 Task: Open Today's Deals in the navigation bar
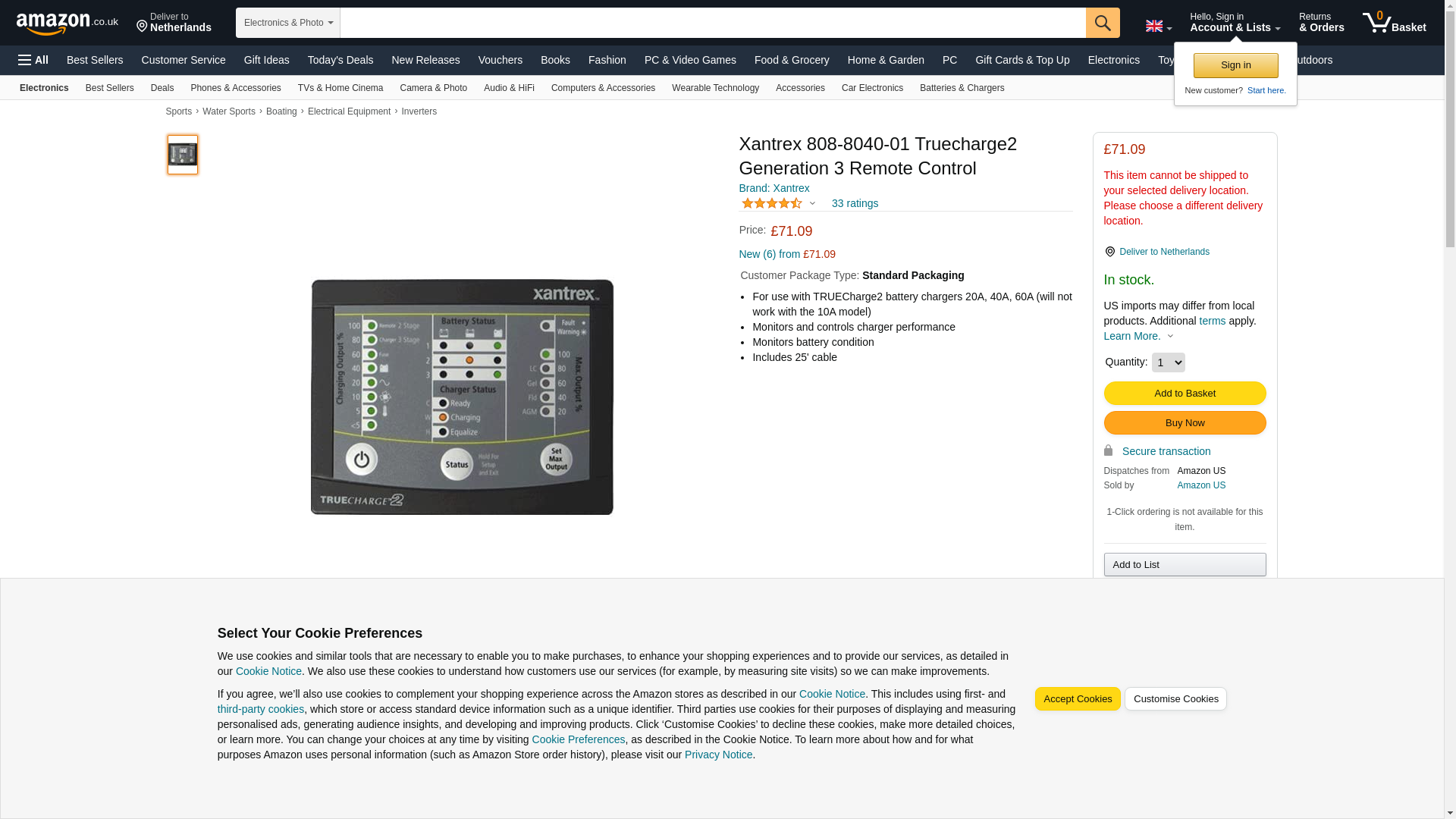point(340,60)
